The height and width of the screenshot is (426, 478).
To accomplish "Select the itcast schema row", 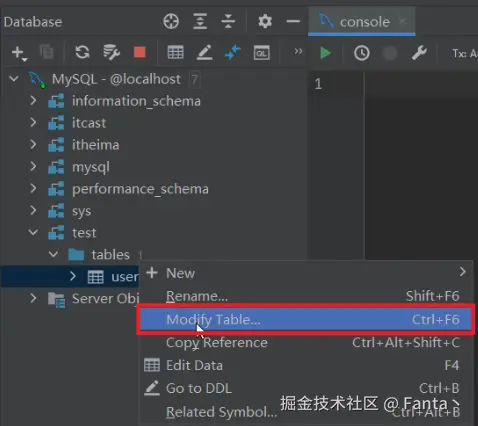I will (153, 123).
